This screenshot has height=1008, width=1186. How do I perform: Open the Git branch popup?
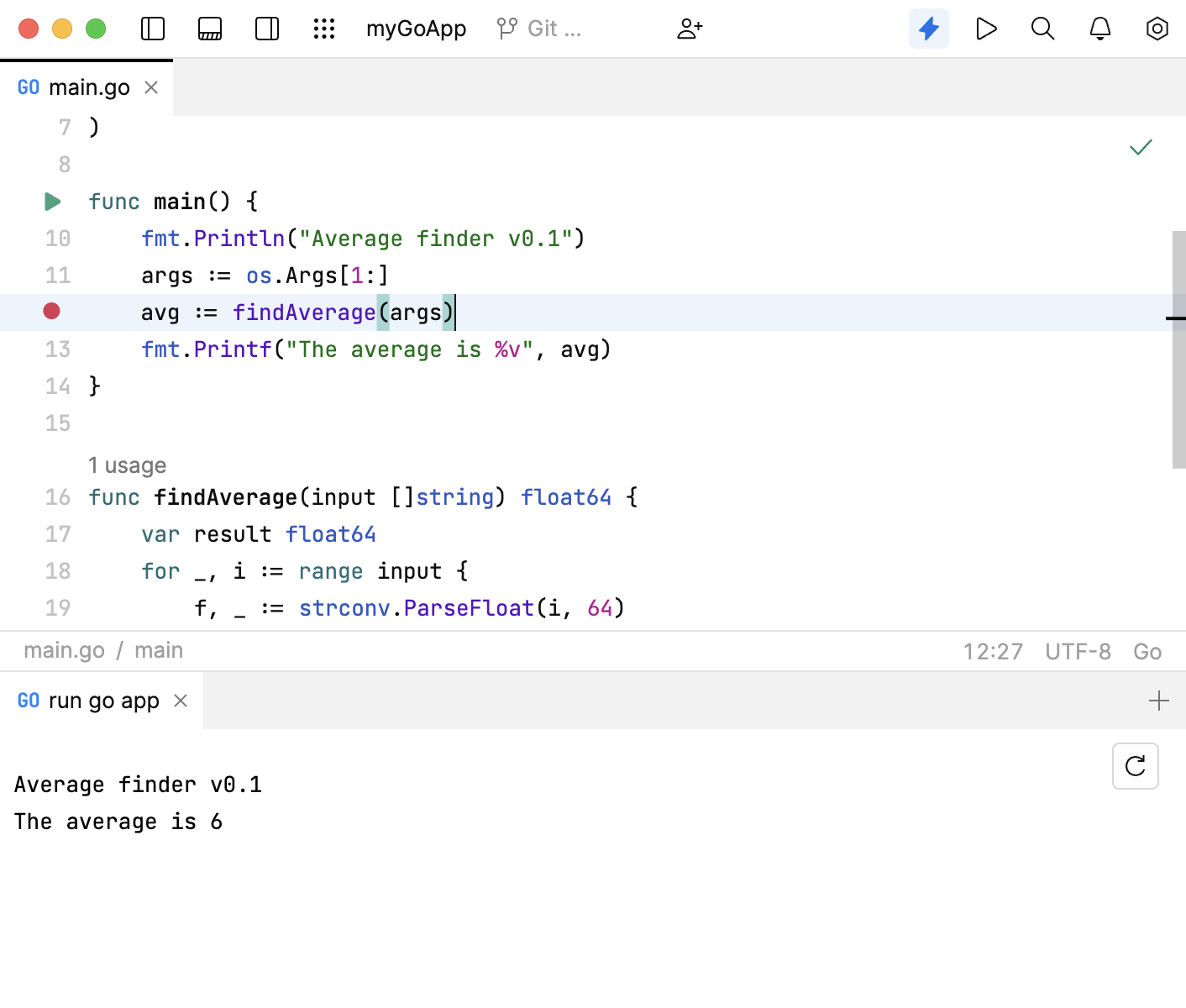coord(538,28)
